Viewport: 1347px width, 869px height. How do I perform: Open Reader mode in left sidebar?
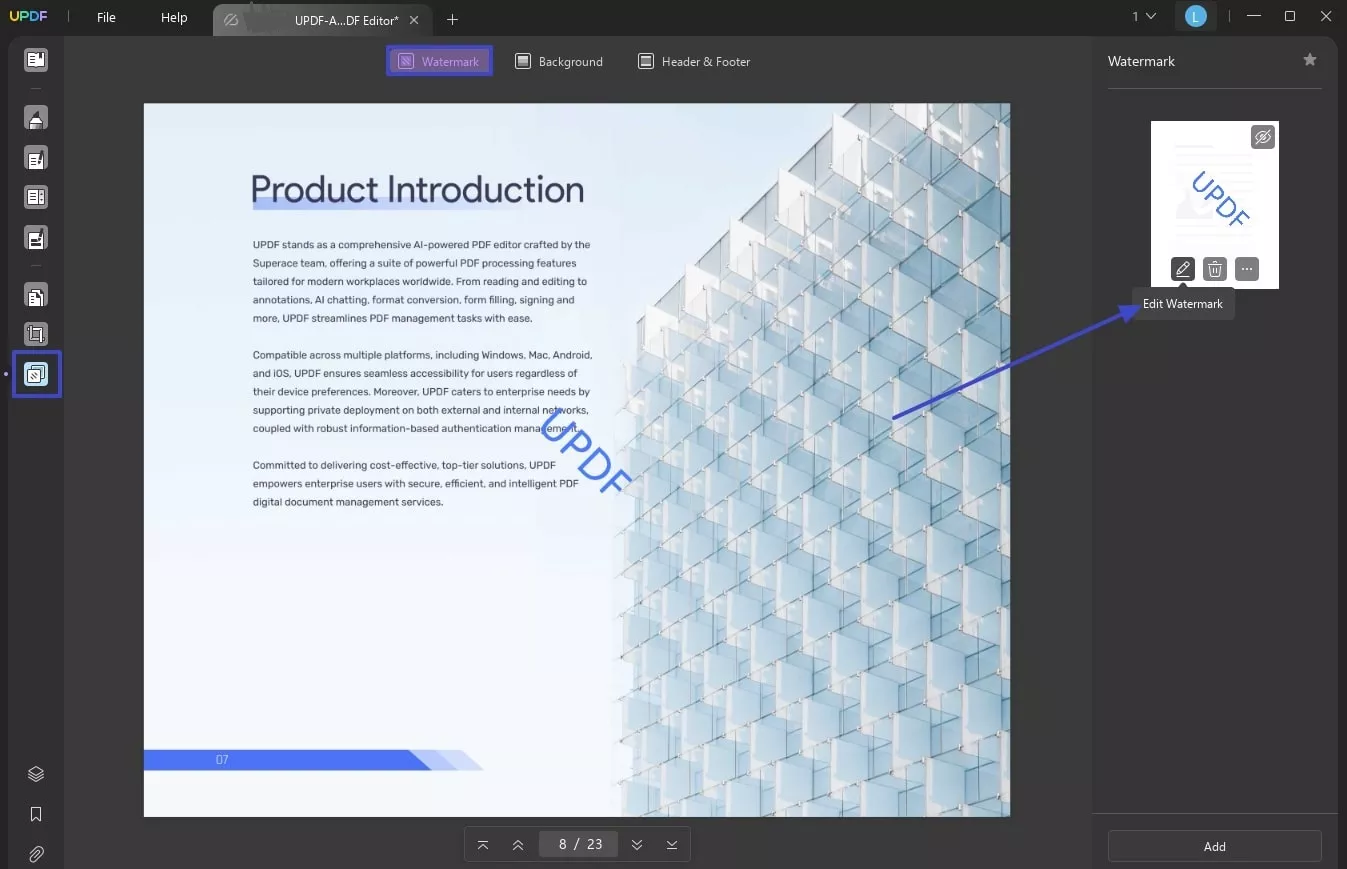pyautogui.click(x=36, y=60)
